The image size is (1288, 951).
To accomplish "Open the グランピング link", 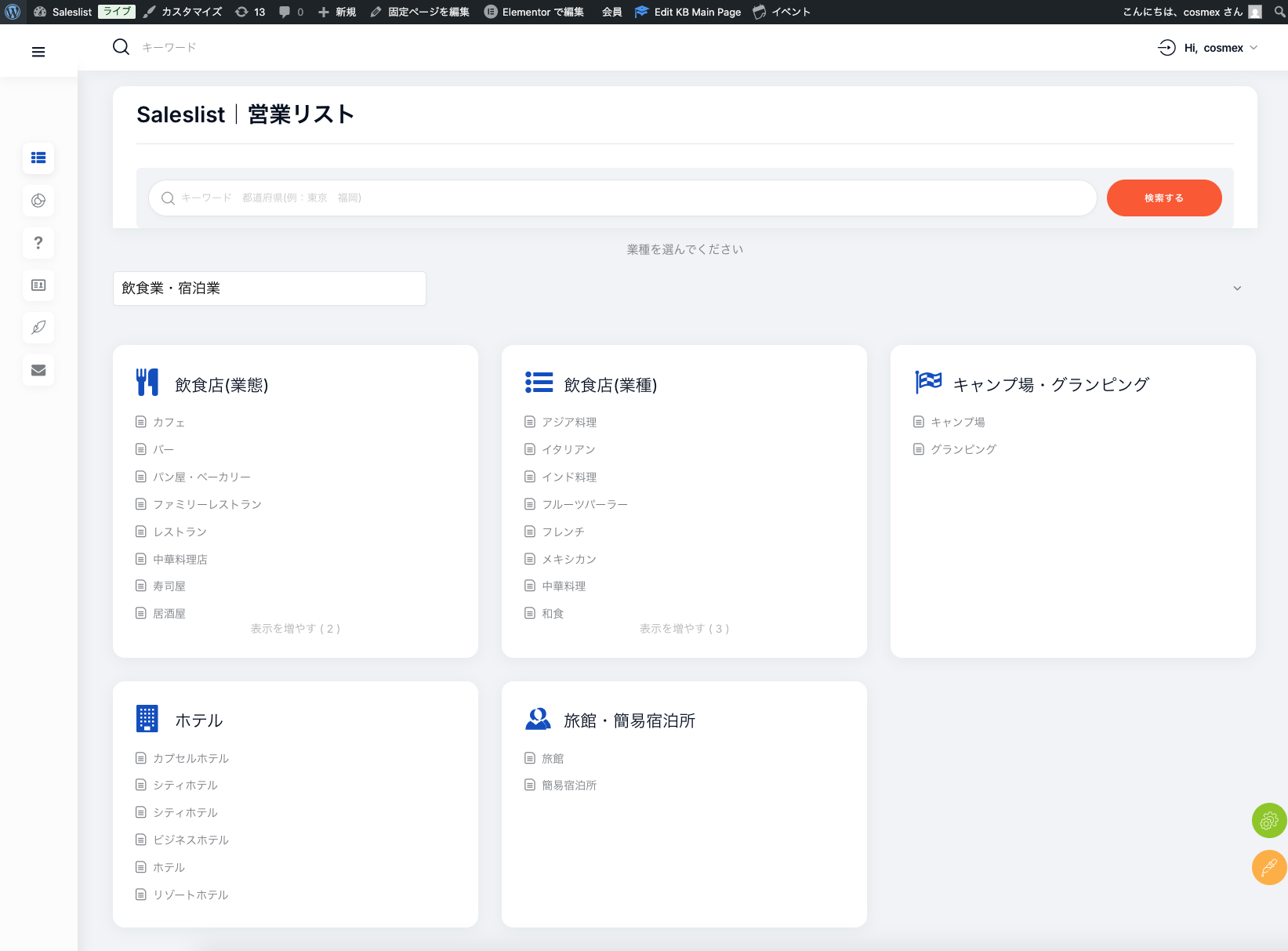I will coord(963,449).
